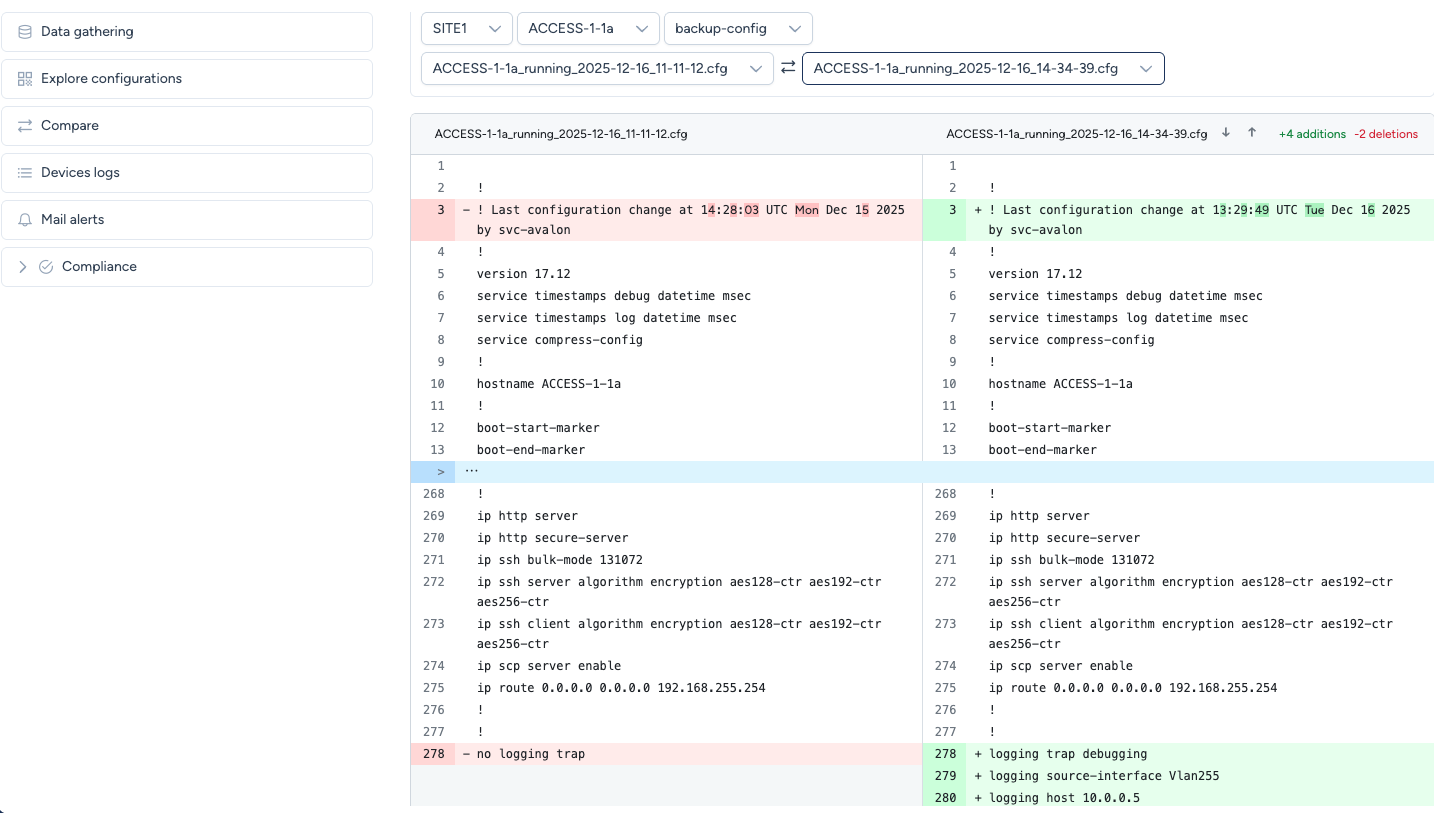Open the left file 11-11-12.cfg dropdown
The image size is (1434, 813).
coord(597,69)
